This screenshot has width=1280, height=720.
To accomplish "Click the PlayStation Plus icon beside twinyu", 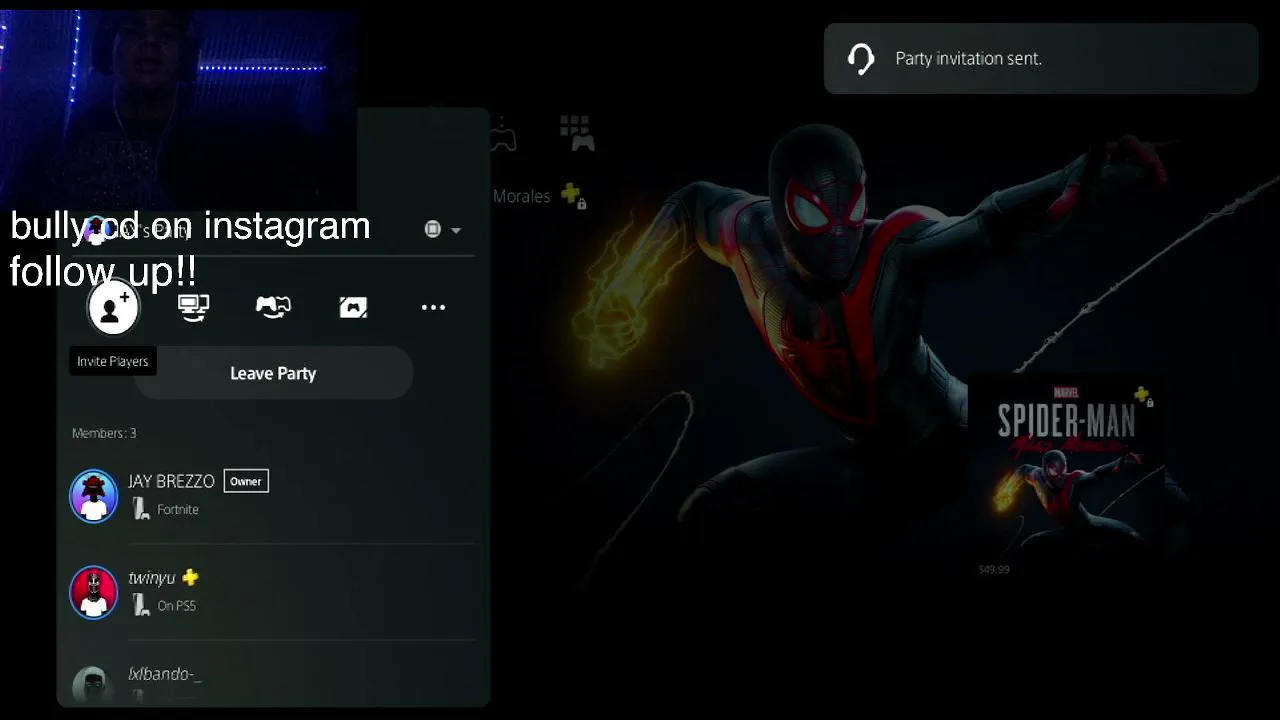I will 190,577.
